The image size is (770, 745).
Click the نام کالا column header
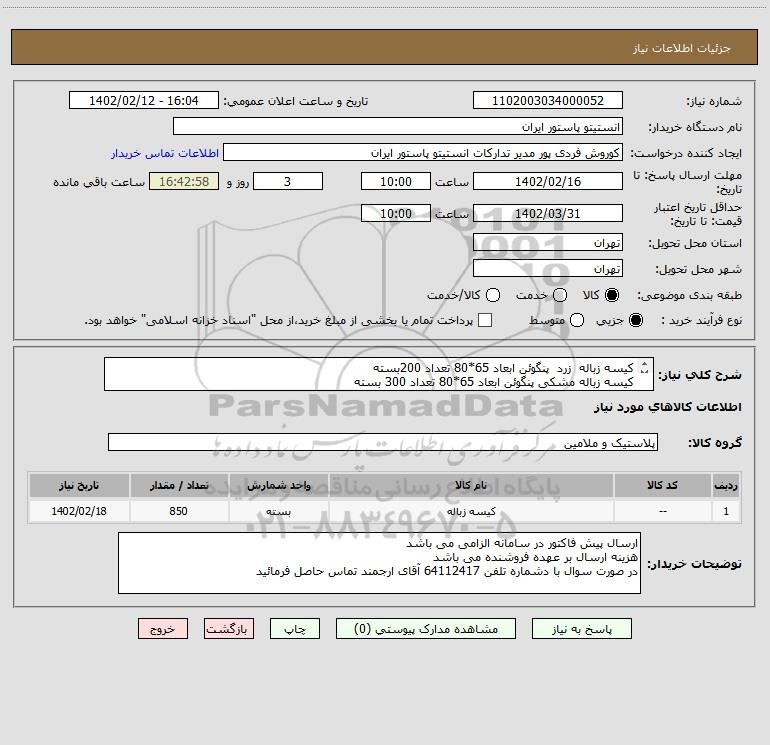click(x=470, y=485)
